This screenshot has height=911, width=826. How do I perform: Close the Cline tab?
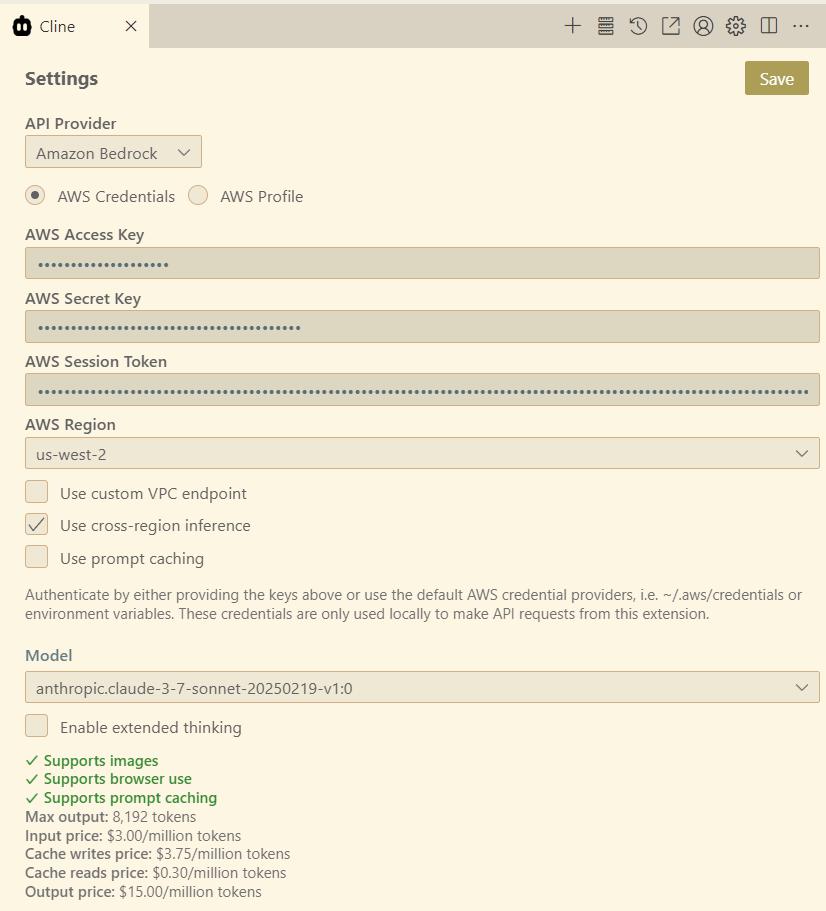pos(131,26)
